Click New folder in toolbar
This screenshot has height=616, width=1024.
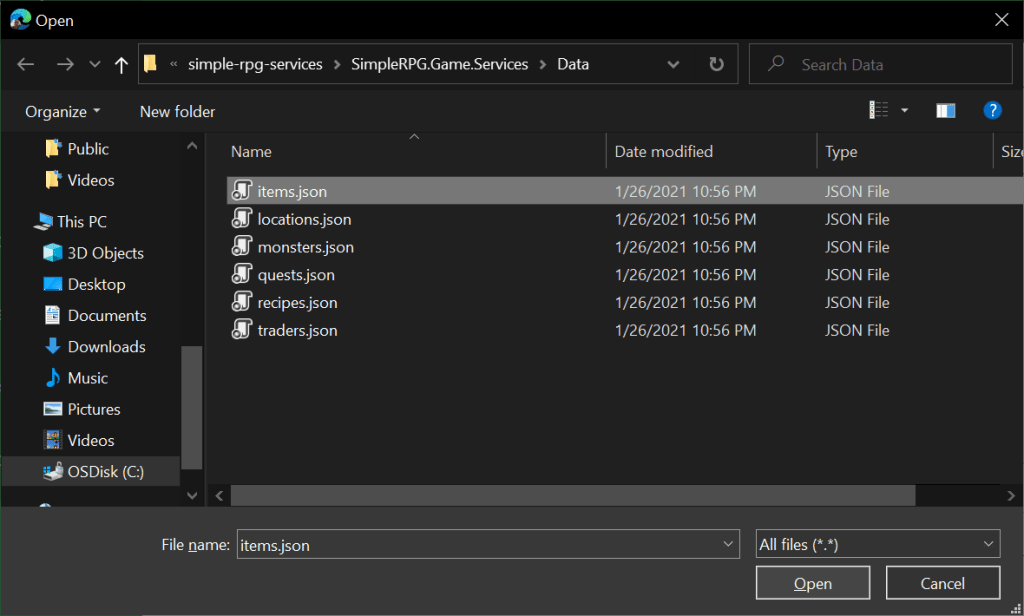pos(177,112)
